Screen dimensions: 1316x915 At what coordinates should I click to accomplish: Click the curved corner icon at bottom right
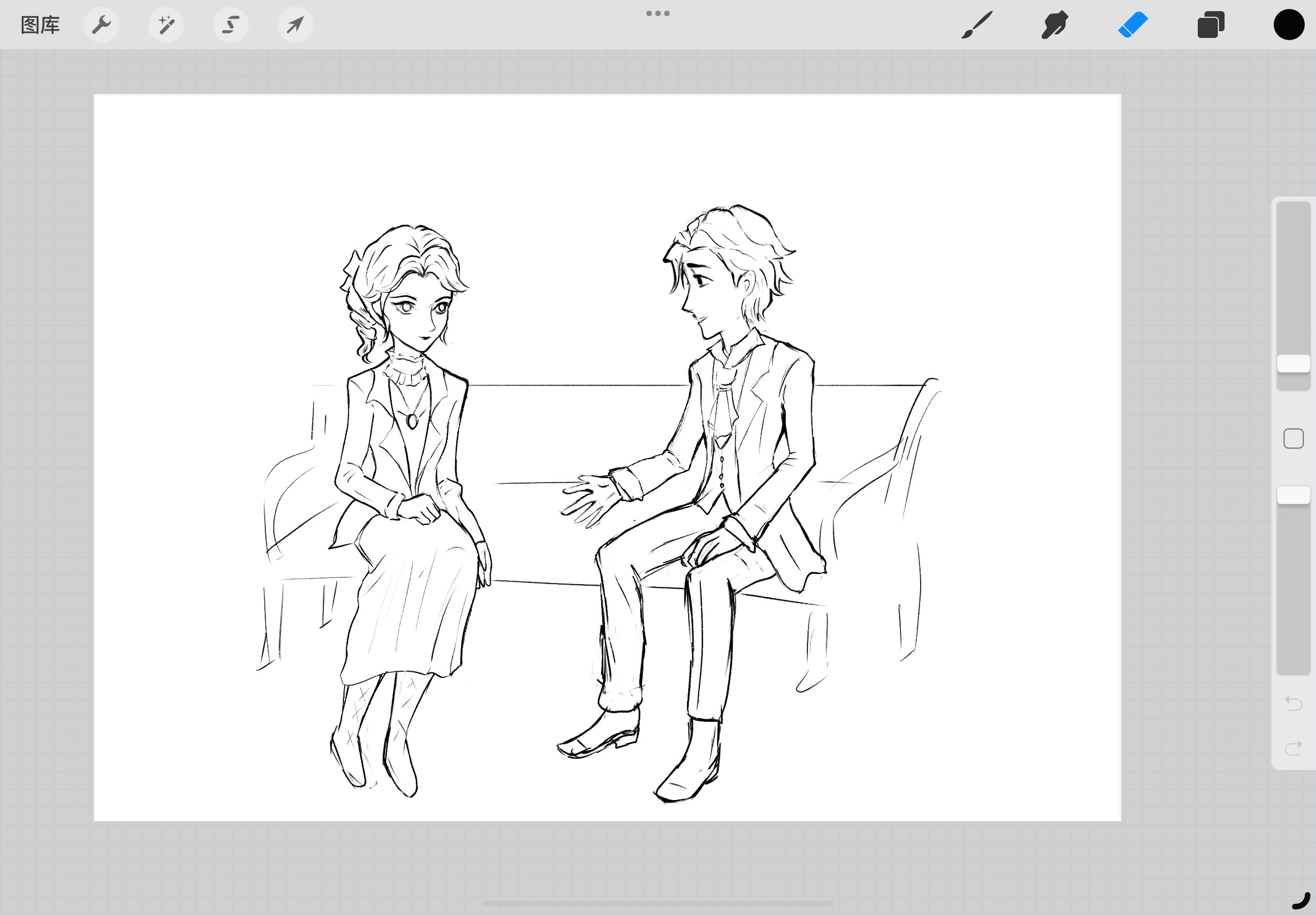point(1301,900)
